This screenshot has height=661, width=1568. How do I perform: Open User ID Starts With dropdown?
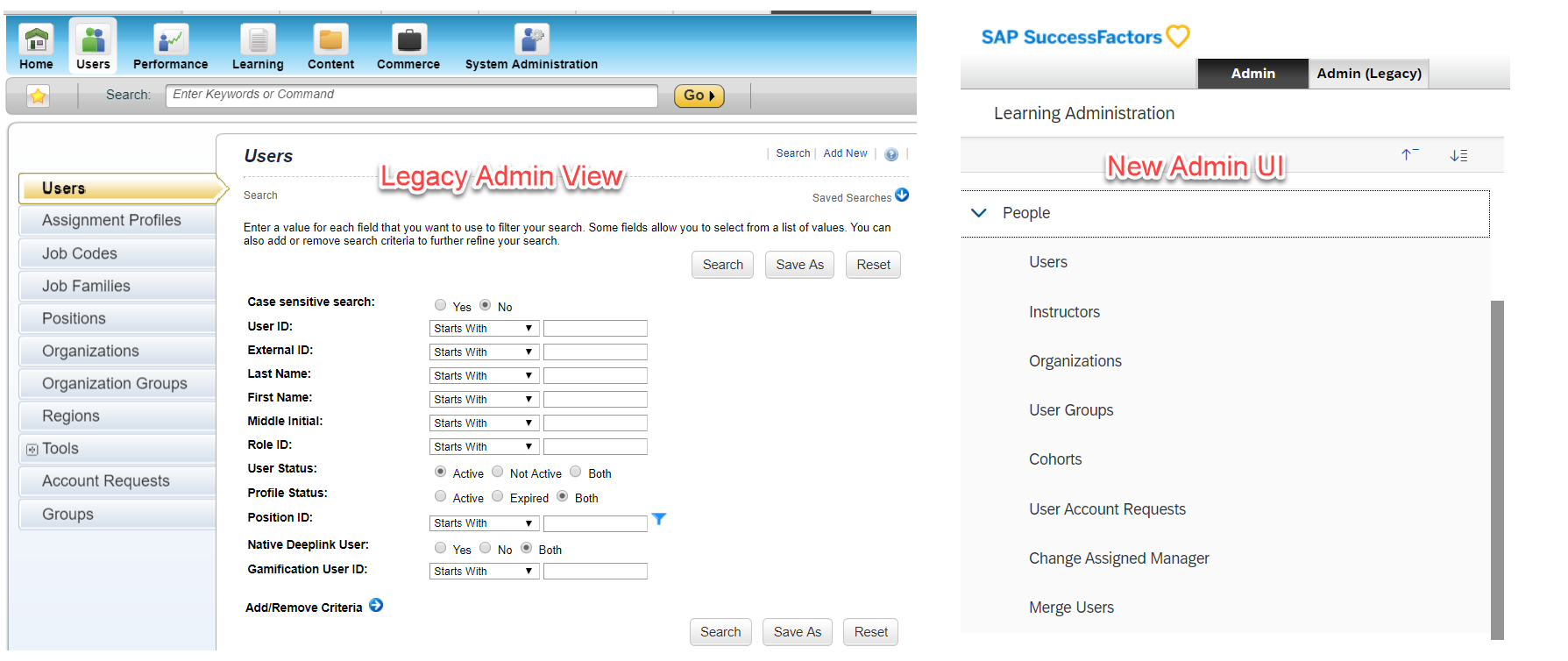(x=484, y=329)
